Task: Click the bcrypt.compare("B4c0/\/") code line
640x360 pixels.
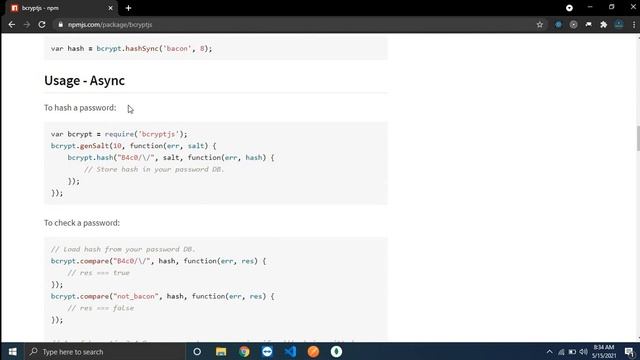Action: pos(158,261)
